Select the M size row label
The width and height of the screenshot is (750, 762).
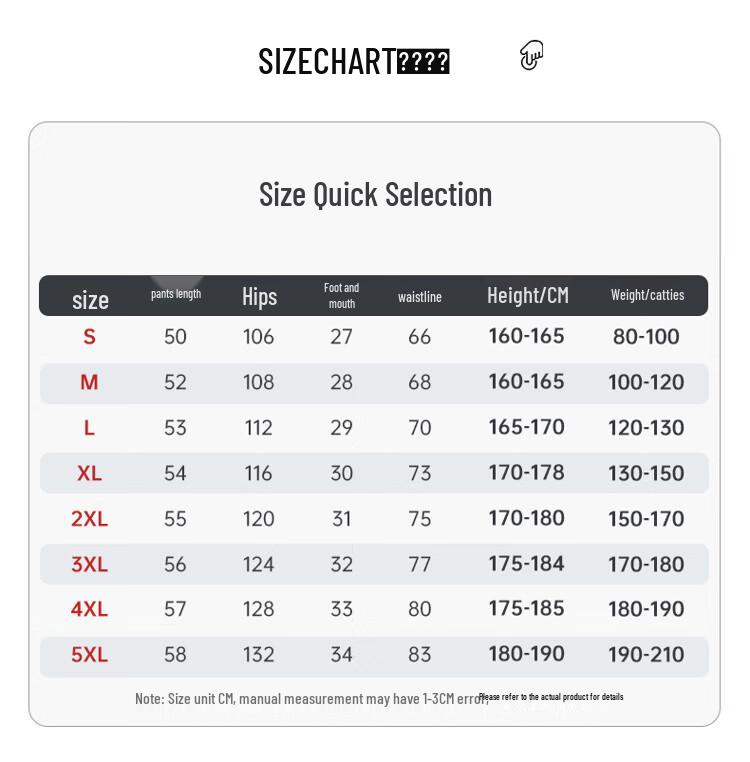[89, 382]
